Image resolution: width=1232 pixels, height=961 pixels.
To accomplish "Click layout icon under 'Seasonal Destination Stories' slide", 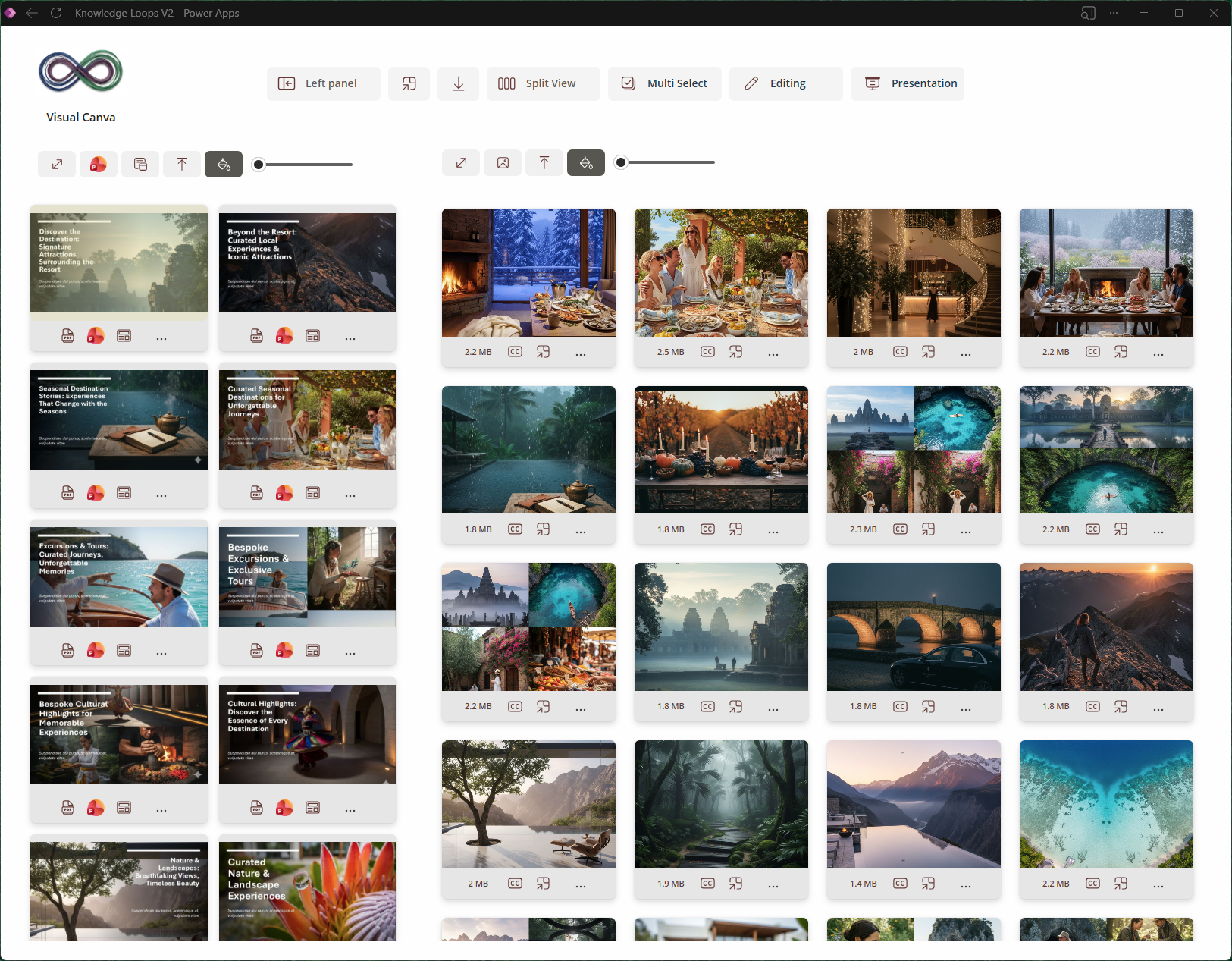I will click(x=124, y=493).
